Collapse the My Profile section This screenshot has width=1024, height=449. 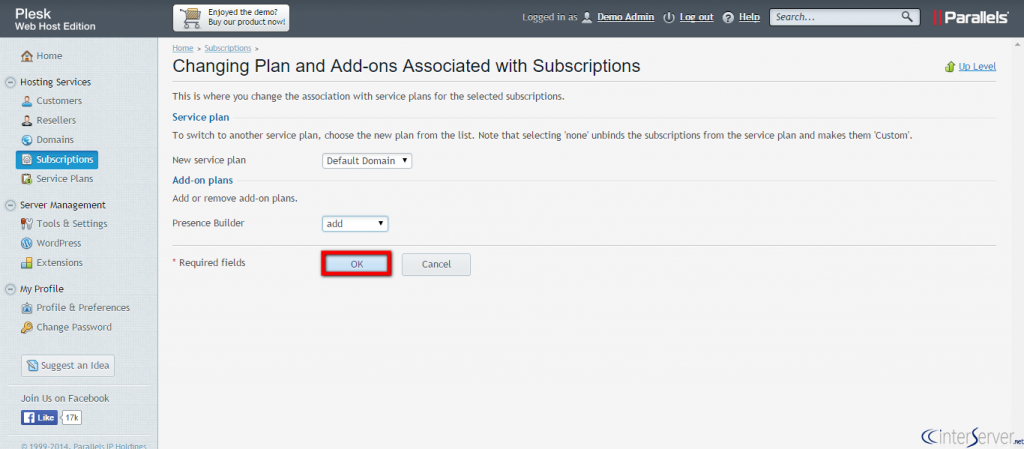(x=10, y=289)
